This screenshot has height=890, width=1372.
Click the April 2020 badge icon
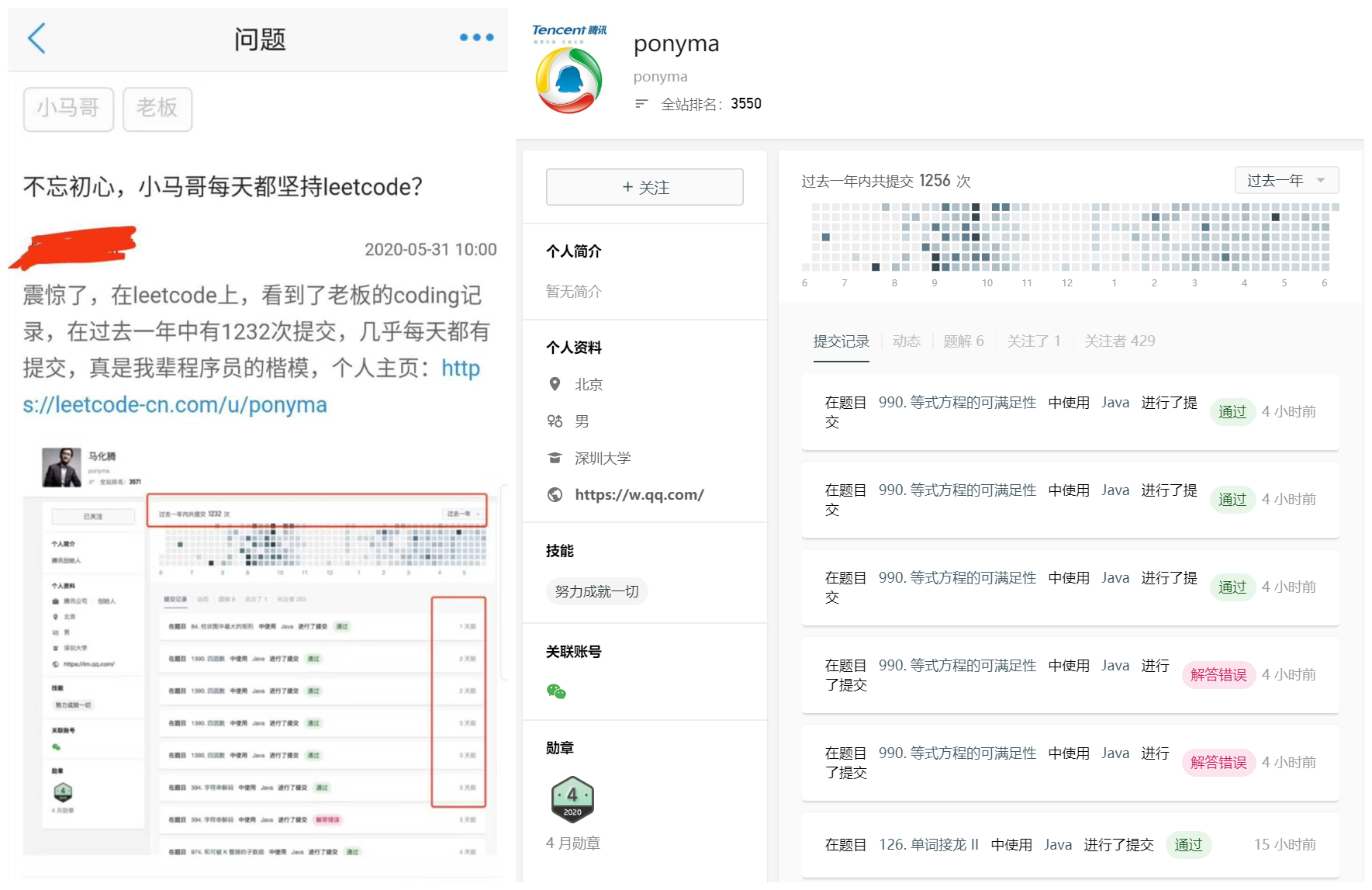[x=572, y=798]
